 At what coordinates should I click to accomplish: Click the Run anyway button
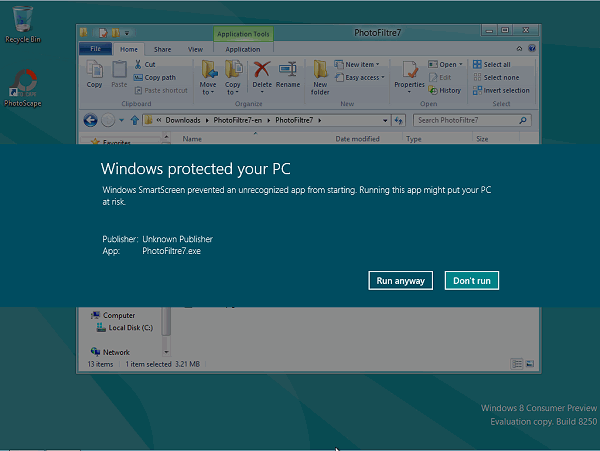tap(400, 281)
